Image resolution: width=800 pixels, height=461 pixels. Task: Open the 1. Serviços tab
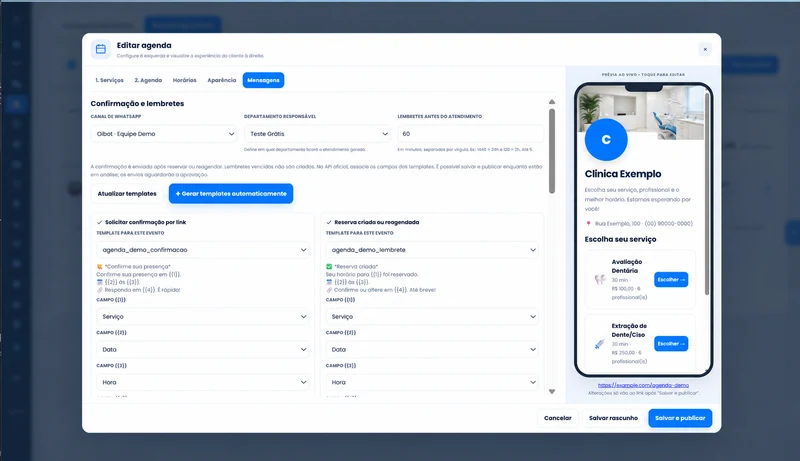(x=109, y=80)
